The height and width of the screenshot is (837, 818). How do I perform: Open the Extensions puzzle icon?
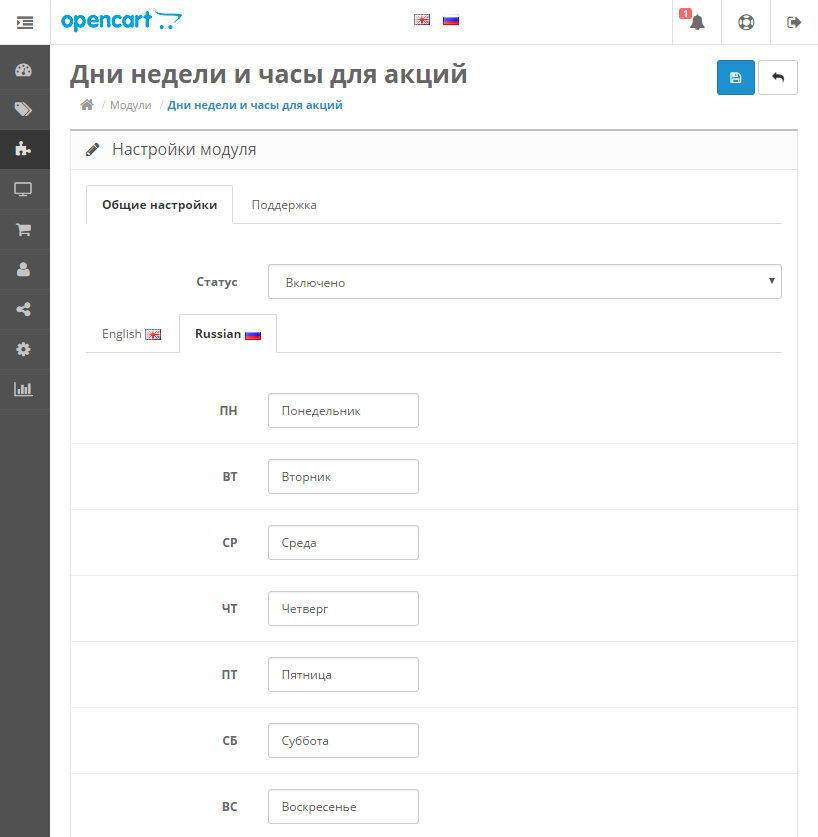coord(24,149)
